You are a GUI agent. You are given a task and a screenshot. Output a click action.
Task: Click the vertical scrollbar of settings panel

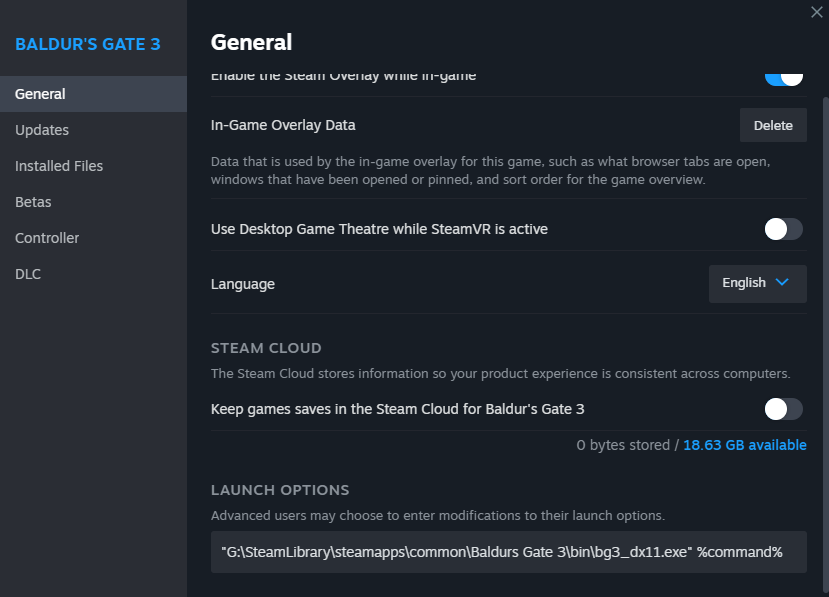tap(824, 300)
